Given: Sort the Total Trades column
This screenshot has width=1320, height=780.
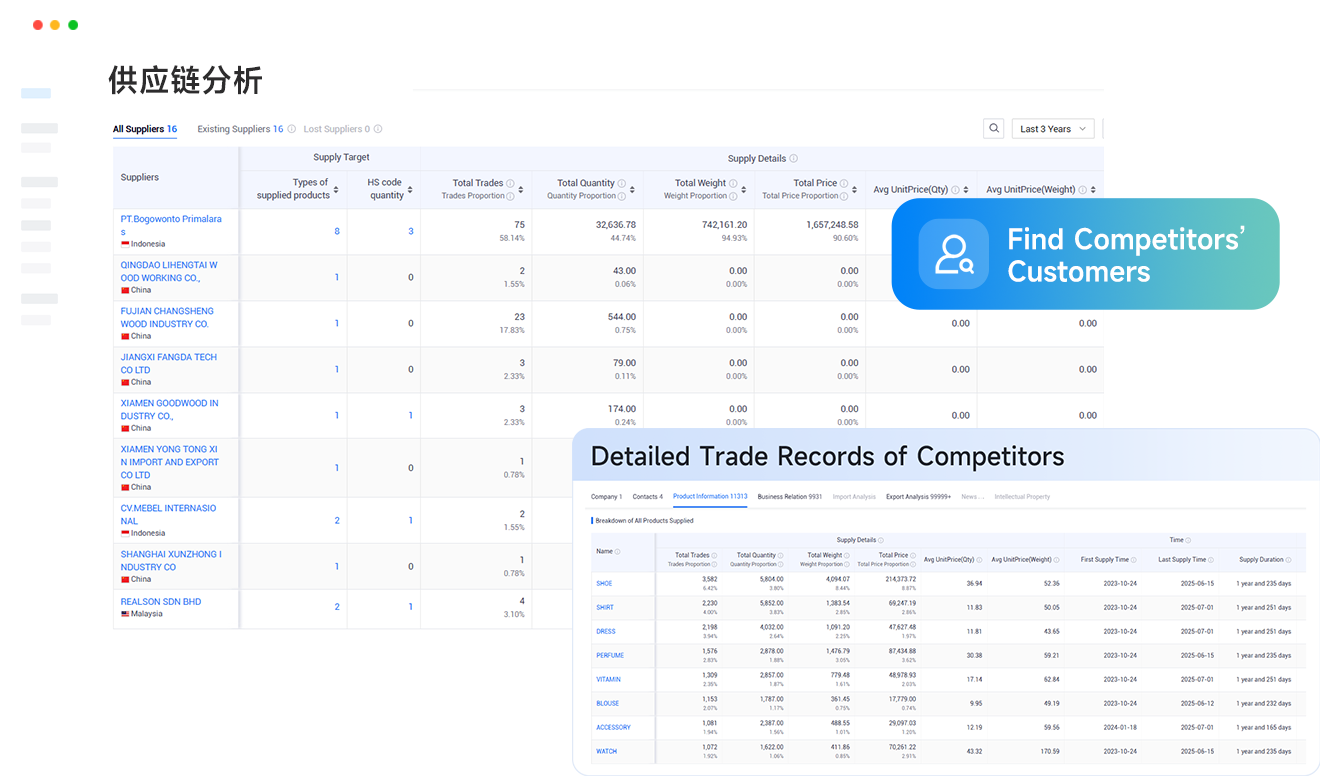Looking at the screenshot, I should (522, 190).
